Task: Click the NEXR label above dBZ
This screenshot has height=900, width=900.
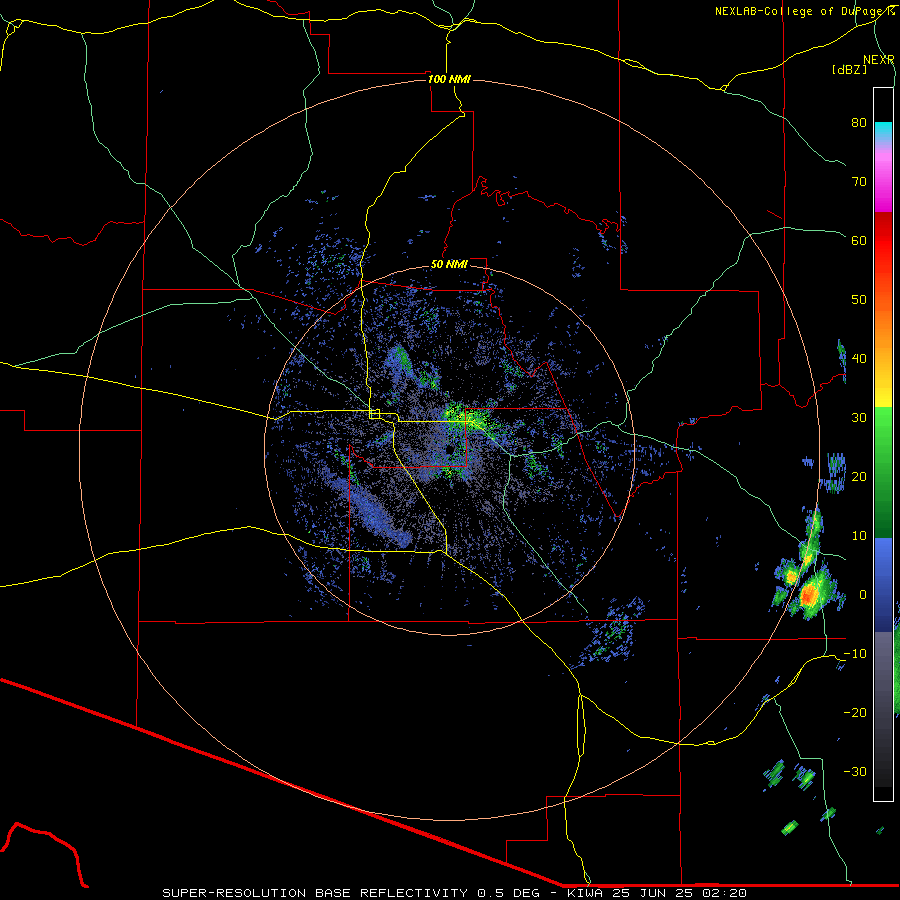Action: [879, 60]
